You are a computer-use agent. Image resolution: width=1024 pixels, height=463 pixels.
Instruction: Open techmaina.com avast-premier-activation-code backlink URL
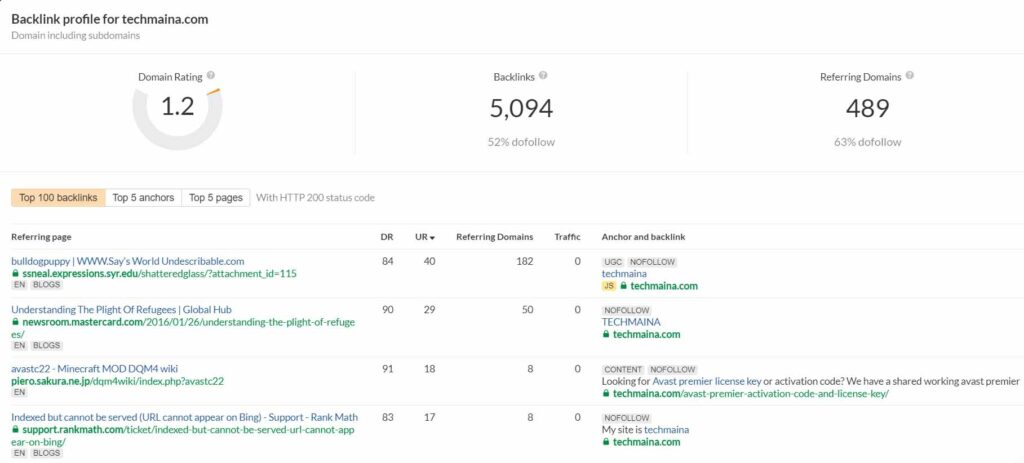pyautogui.click(x=751, y=394)
